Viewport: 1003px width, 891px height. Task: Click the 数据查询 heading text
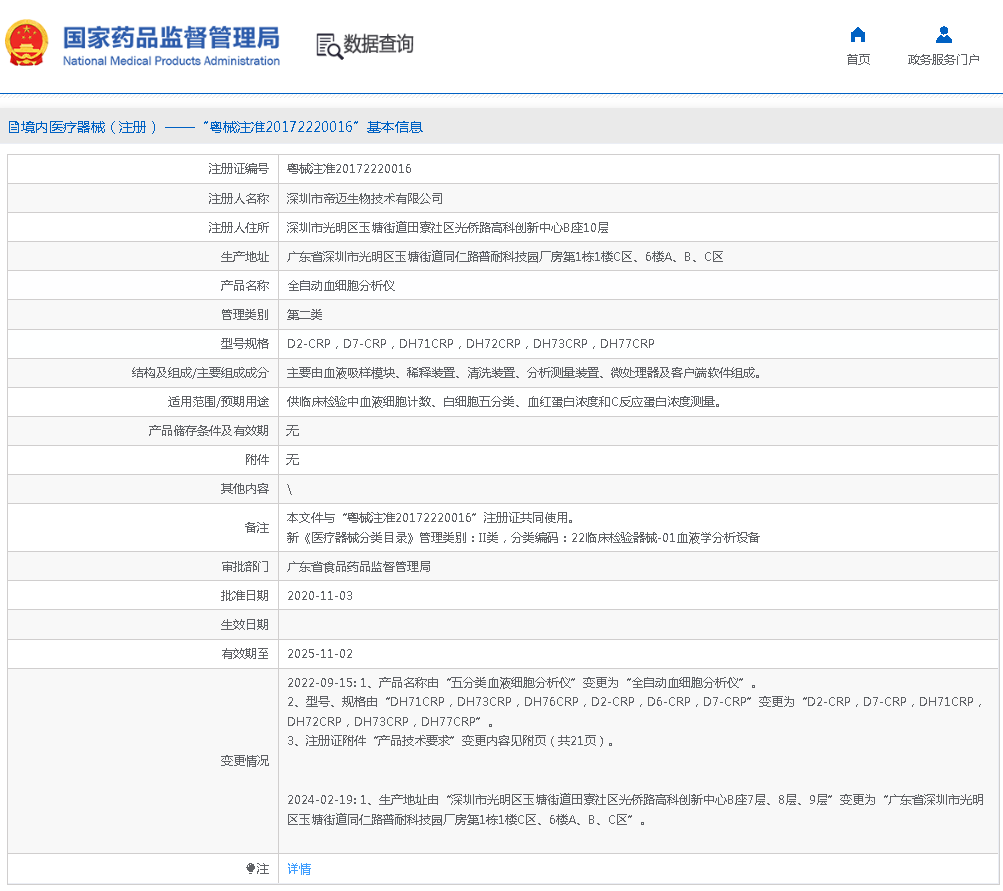(x=378, y=44)
